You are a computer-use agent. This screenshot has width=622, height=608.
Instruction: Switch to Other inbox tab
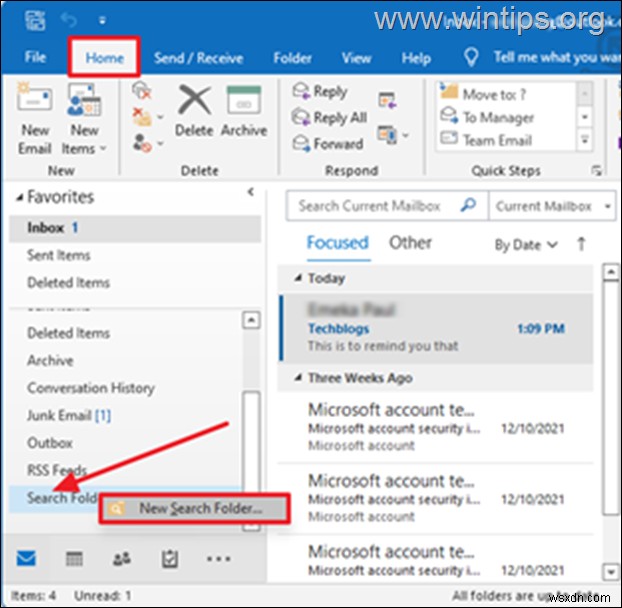410,242
